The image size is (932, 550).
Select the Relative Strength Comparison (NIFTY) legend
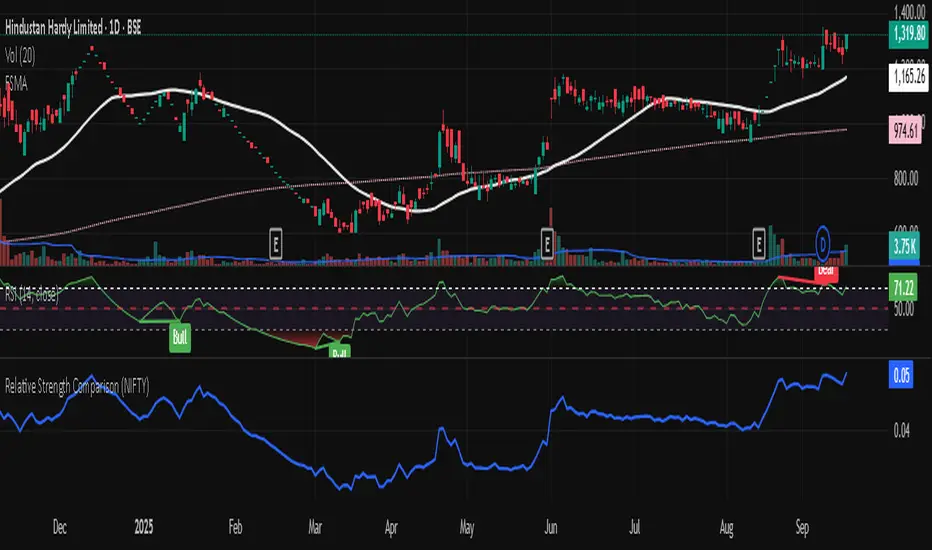pos(77,386)
